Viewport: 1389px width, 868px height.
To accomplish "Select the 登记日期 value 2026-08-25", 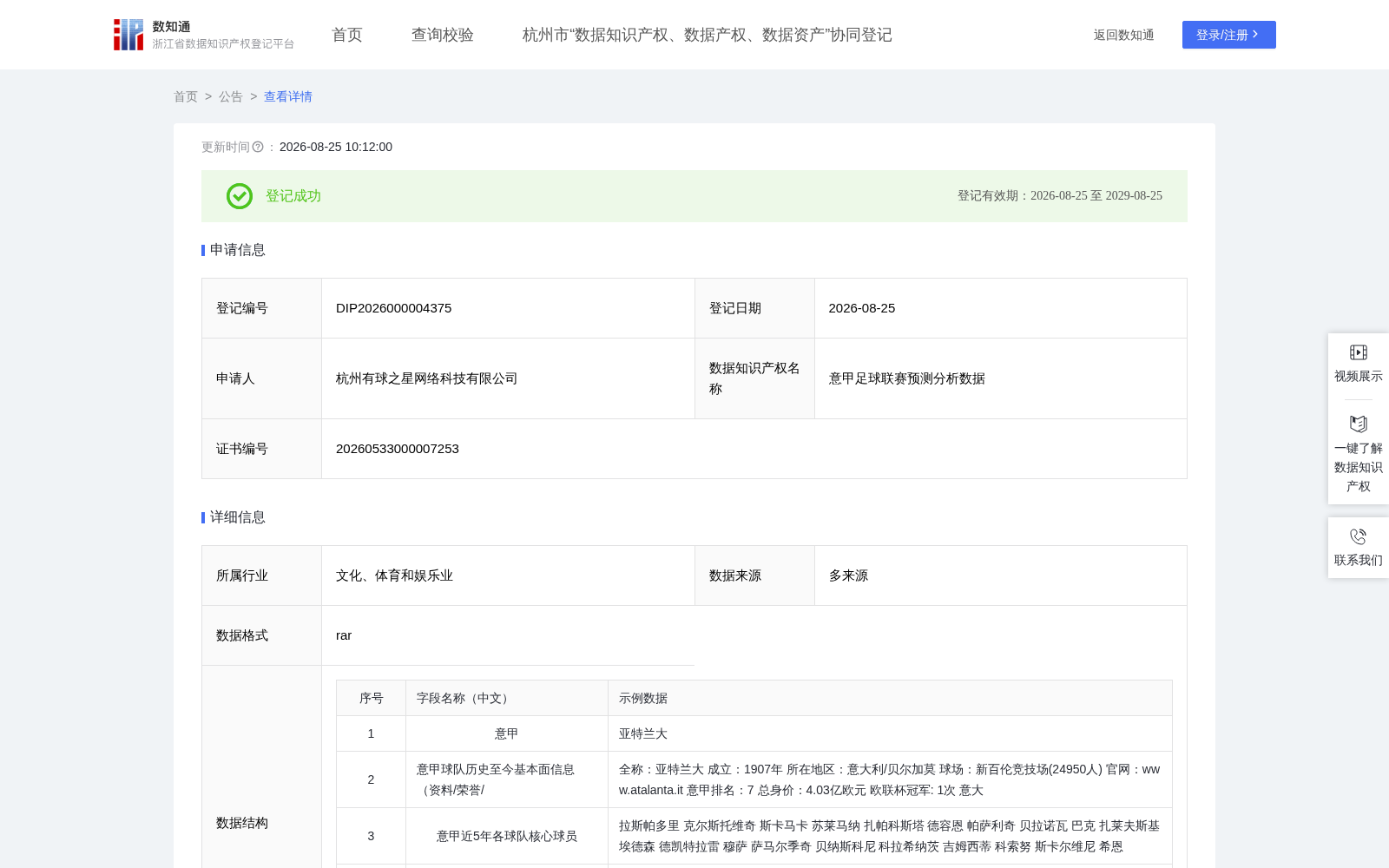I will click(x=862, y=308).
